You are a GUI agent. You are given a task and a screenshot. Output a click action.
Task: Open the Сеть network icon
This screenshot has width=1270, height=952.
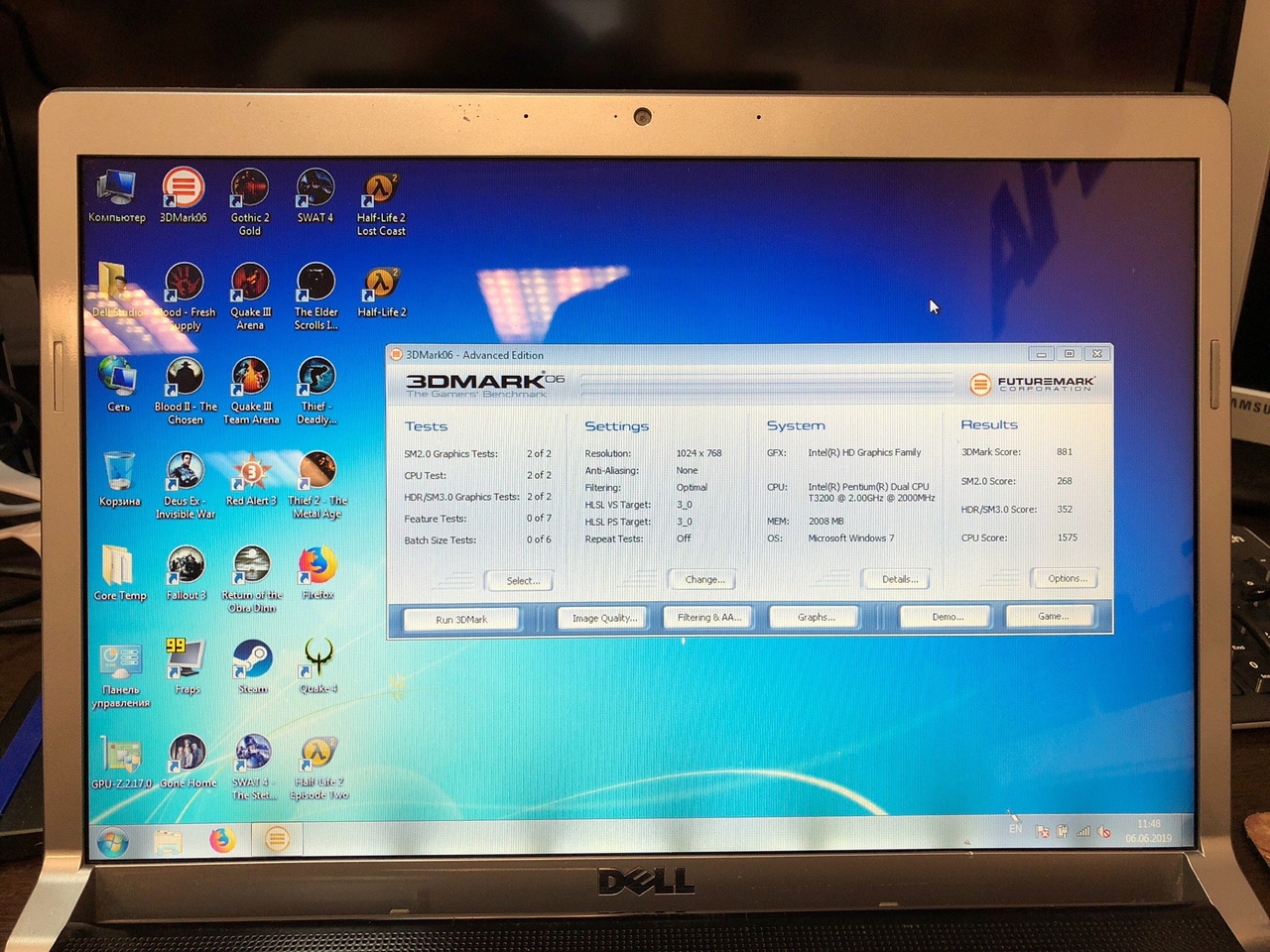click(x=118, y=385)
